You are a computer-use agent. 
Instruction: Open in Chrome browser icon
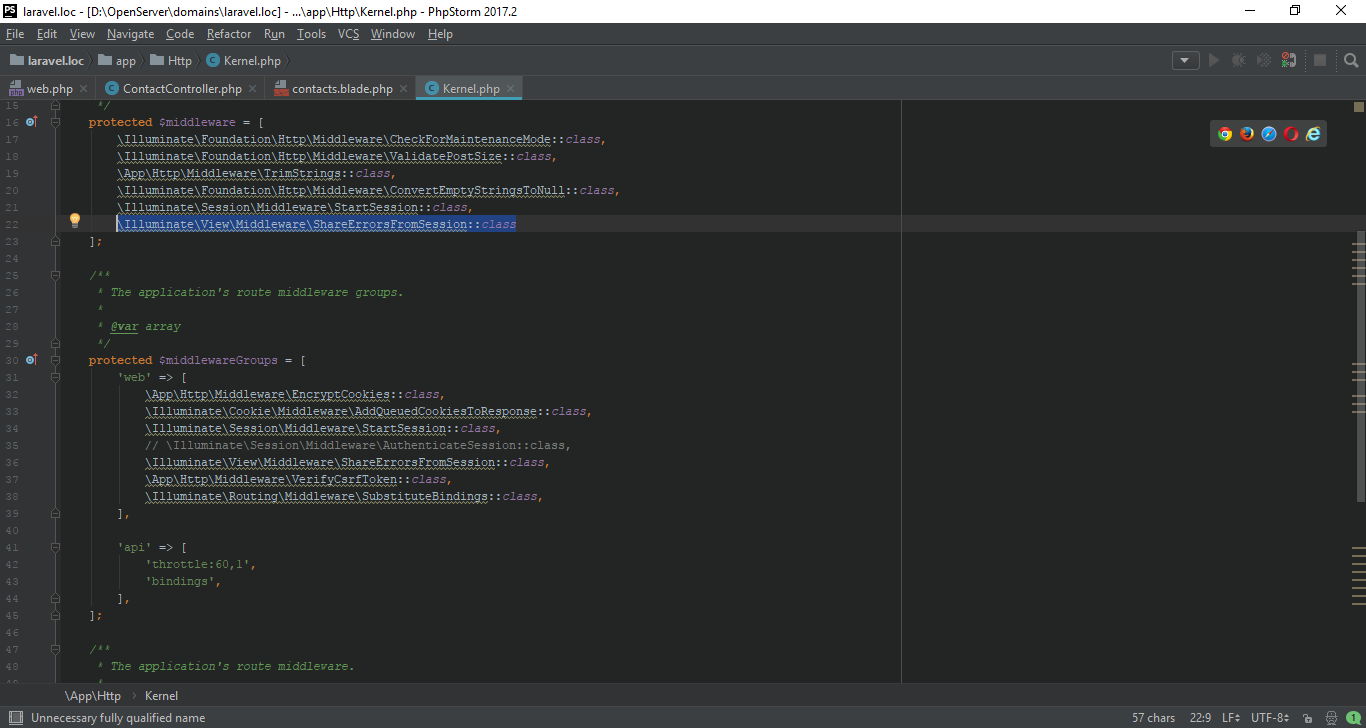point(1225,134)
